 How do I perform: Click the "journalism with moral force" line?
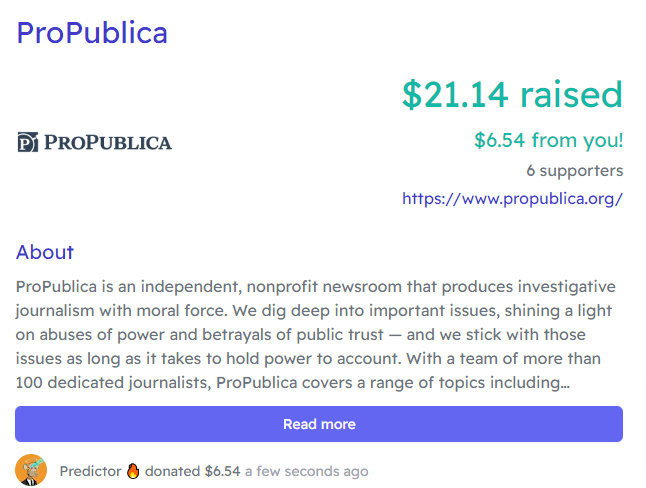[314, 311]
